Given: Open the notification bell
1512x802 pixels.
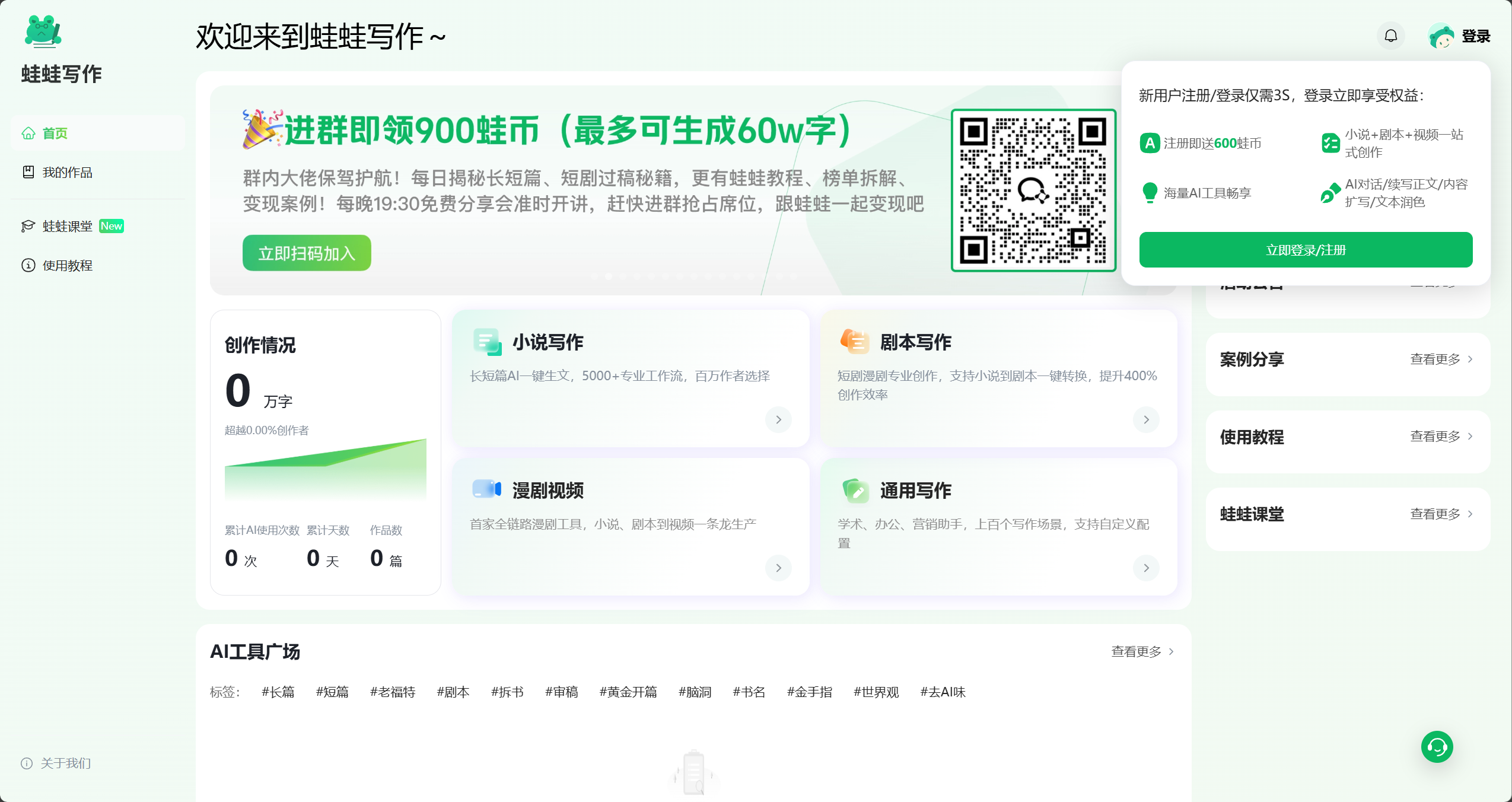Looking at the screenshot, I should click(x=1390, y=36).
